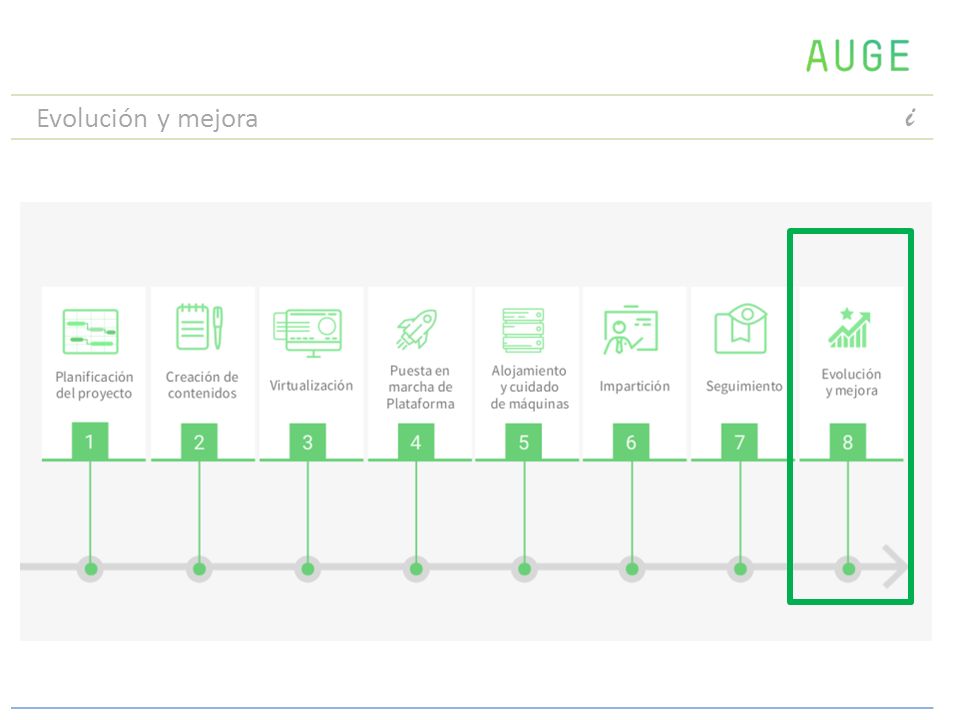Click timeline dot below step 1
Viewport: 960px width, 720px height.
[x=91, y=569]
